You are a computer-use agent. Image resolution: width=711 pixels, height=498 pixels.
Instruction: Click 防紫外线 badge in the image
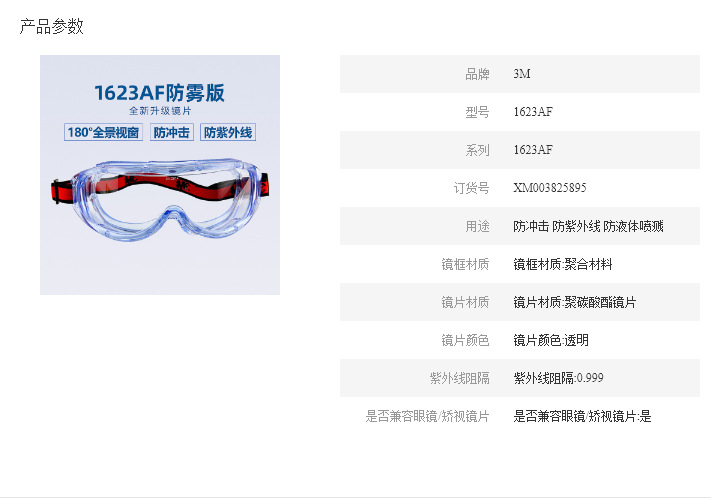tap(228, 132)
